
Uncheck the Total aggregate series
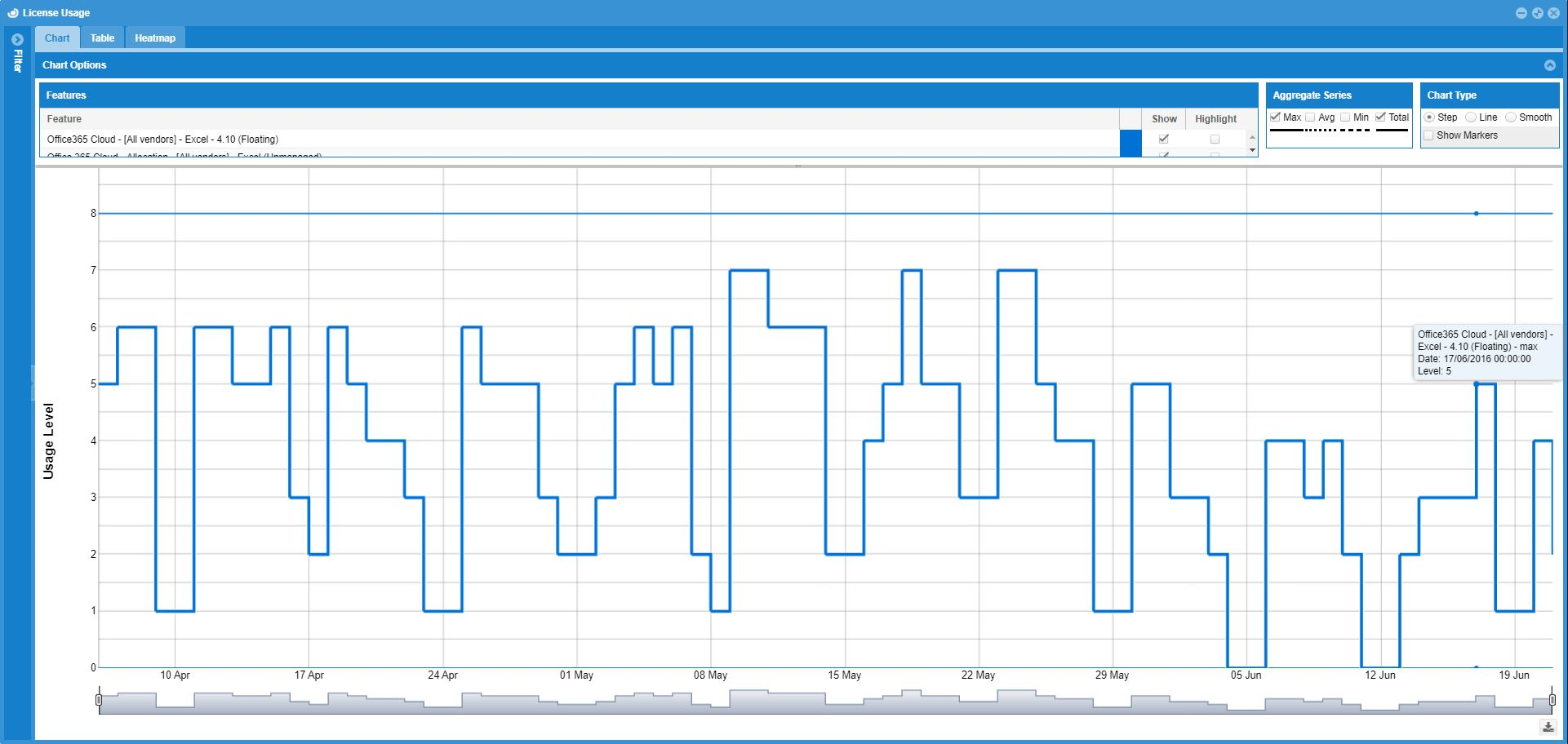coord(1380,117)
